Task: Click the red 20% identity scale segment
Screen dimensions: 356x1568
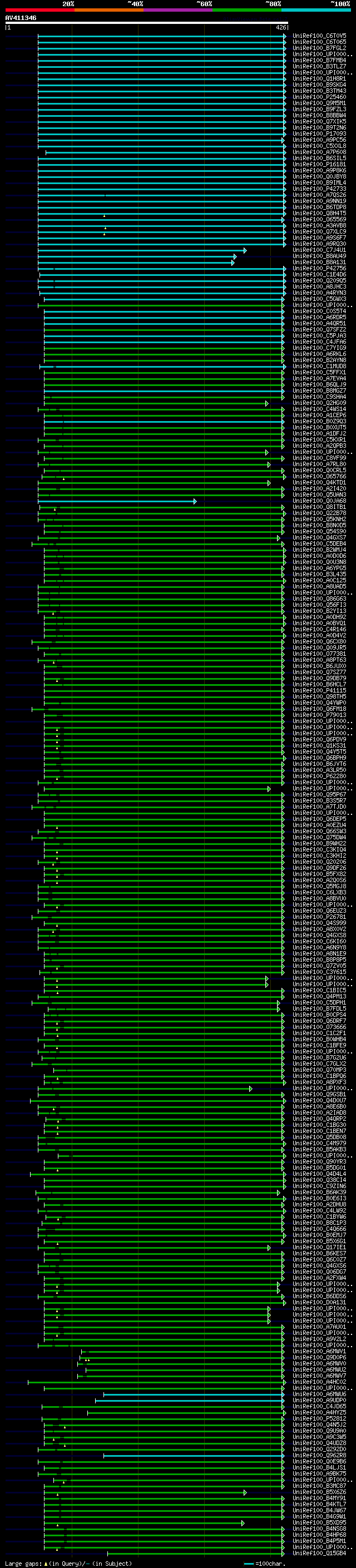Action: pos(40,10)
